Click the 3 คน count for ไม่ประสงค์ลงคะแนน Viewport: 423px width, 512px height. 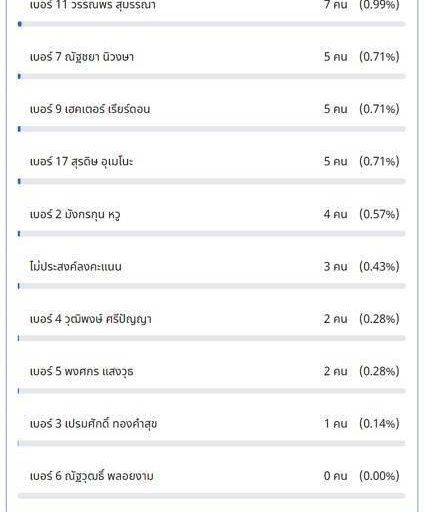(335, 266)
